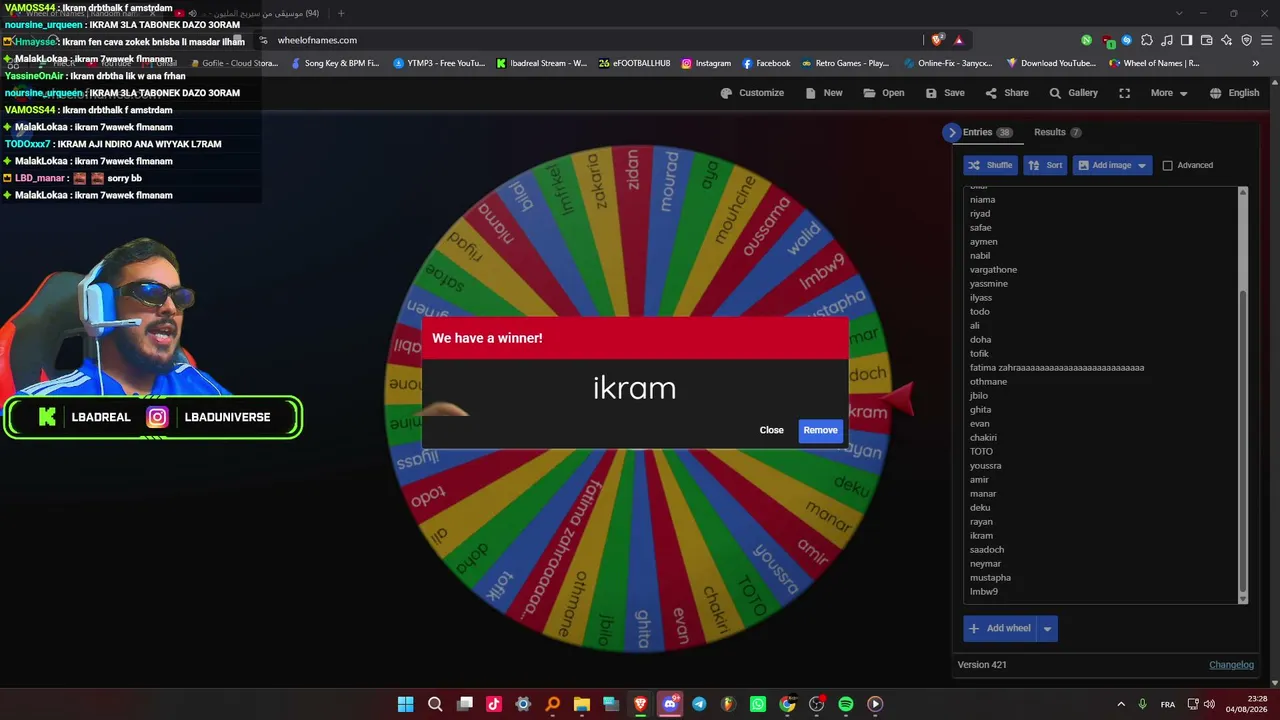Expand the More menu
Image resolution: width=1280 pixels, height=720 pixels.
pyautogui.click(x=1169, y=93)
